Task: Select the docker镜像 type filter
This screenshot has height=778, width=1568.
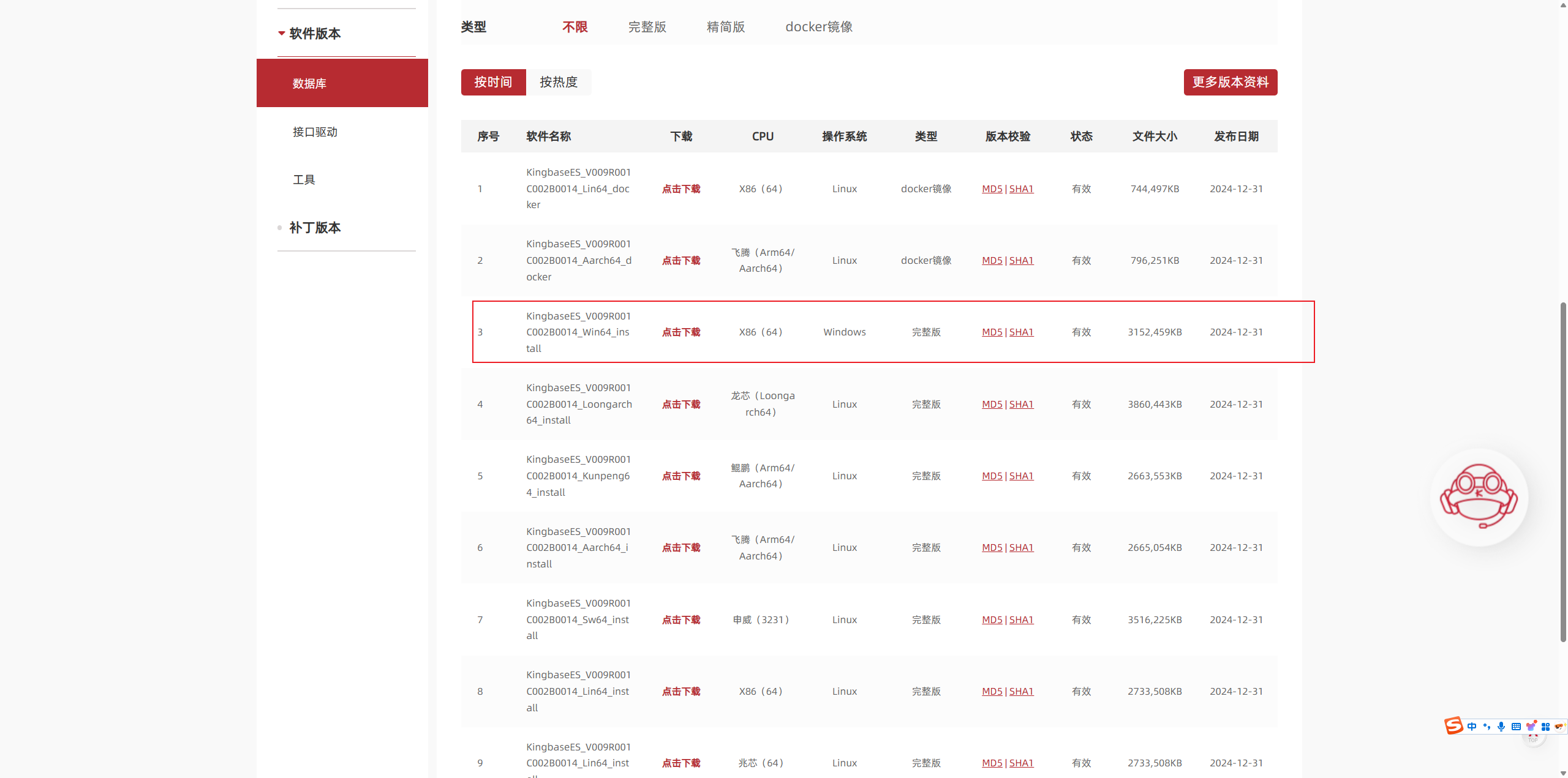Action: (x=818, y=27)
